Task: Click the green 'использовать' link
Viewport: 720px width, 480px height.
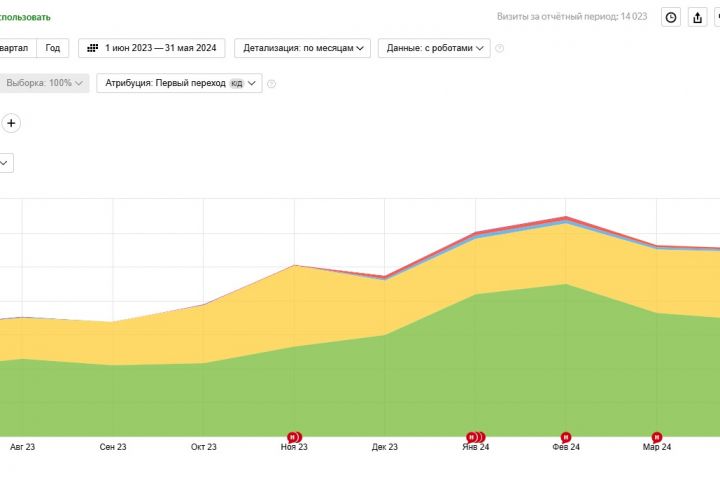Action: [x=25, y=17]
